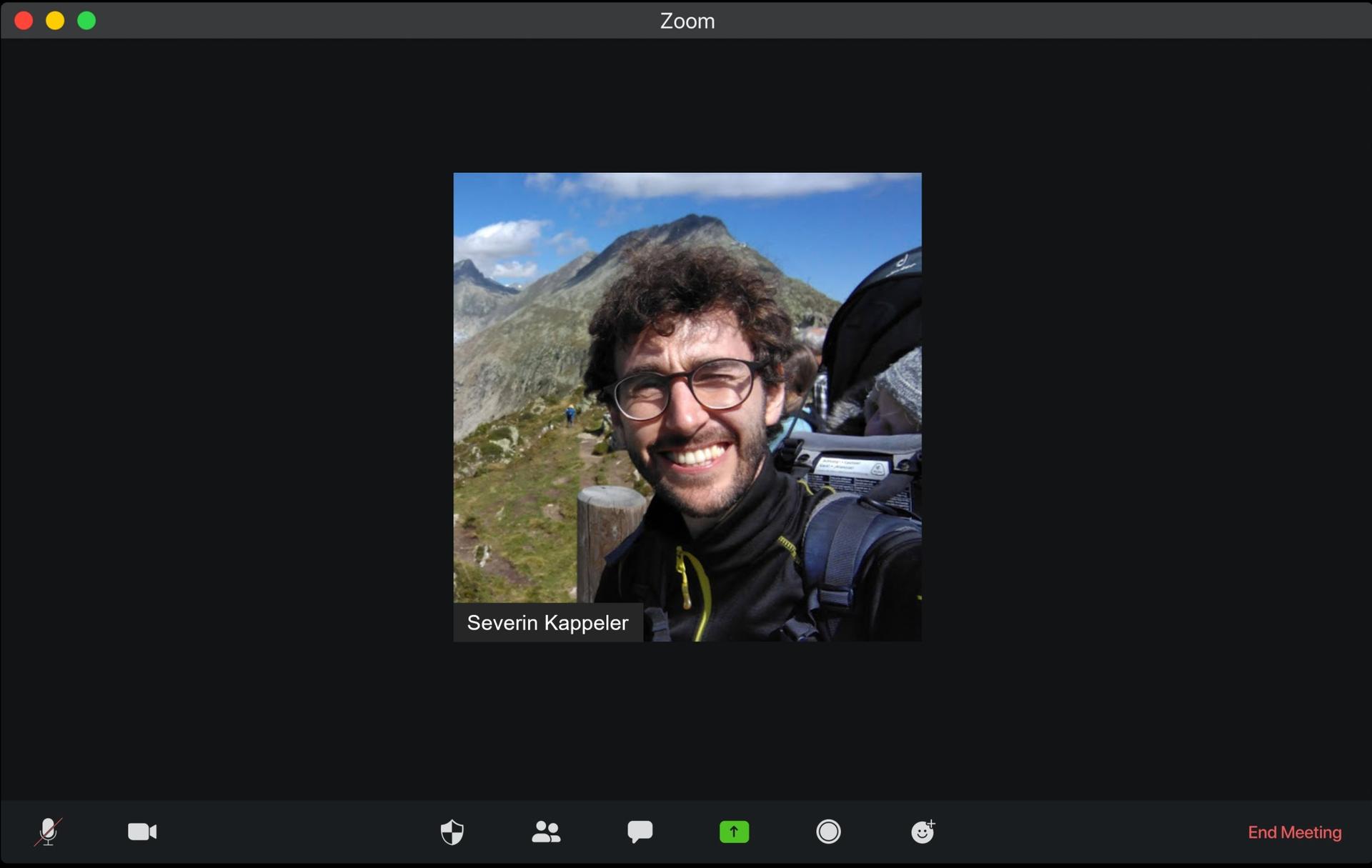This screenshot has width=1372, height=868.
Task: Click the green Share Screen button
Action: point(734,832)
